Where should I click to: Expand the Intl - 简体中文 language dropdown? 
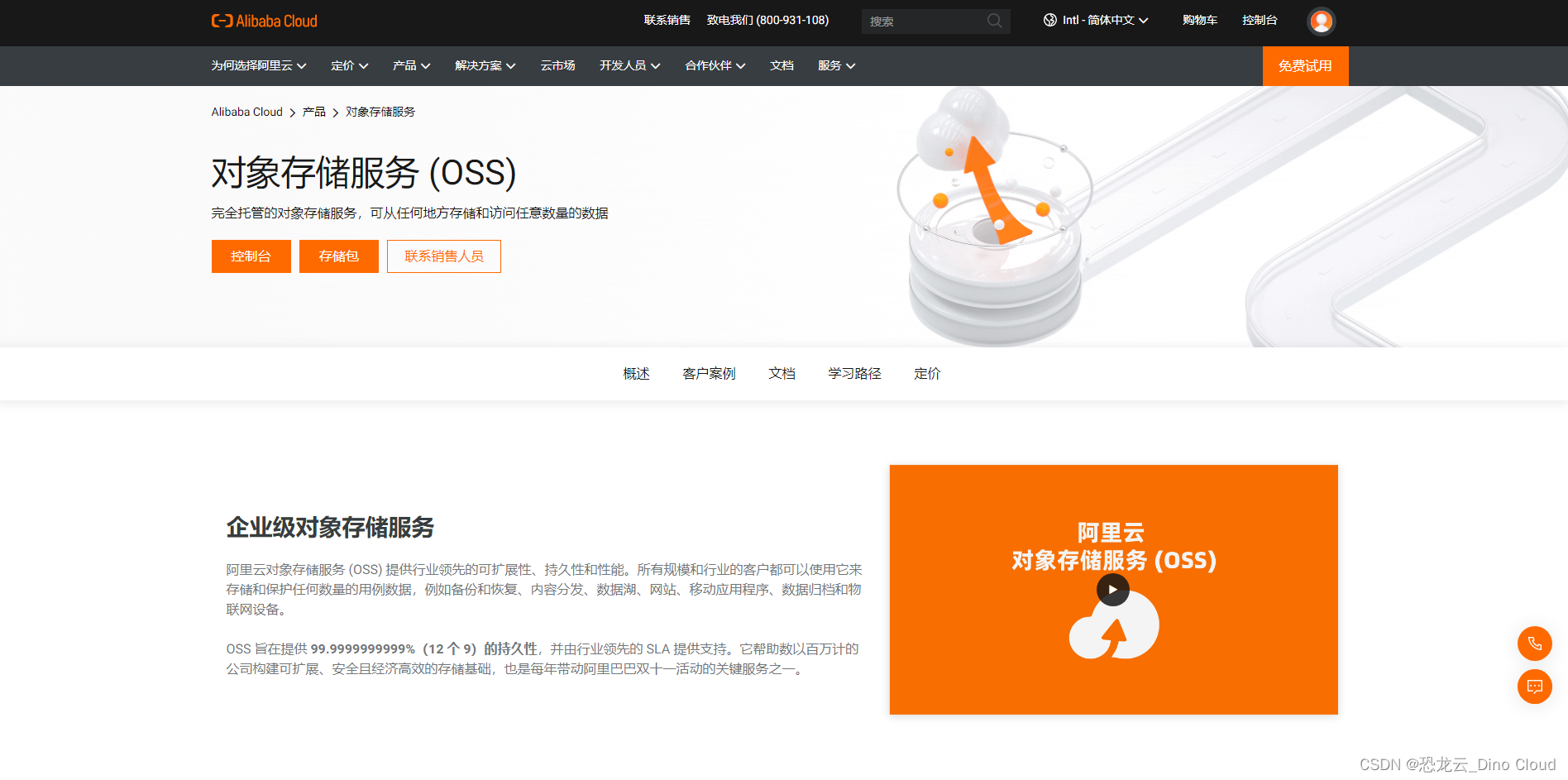tap(1096, 20)
